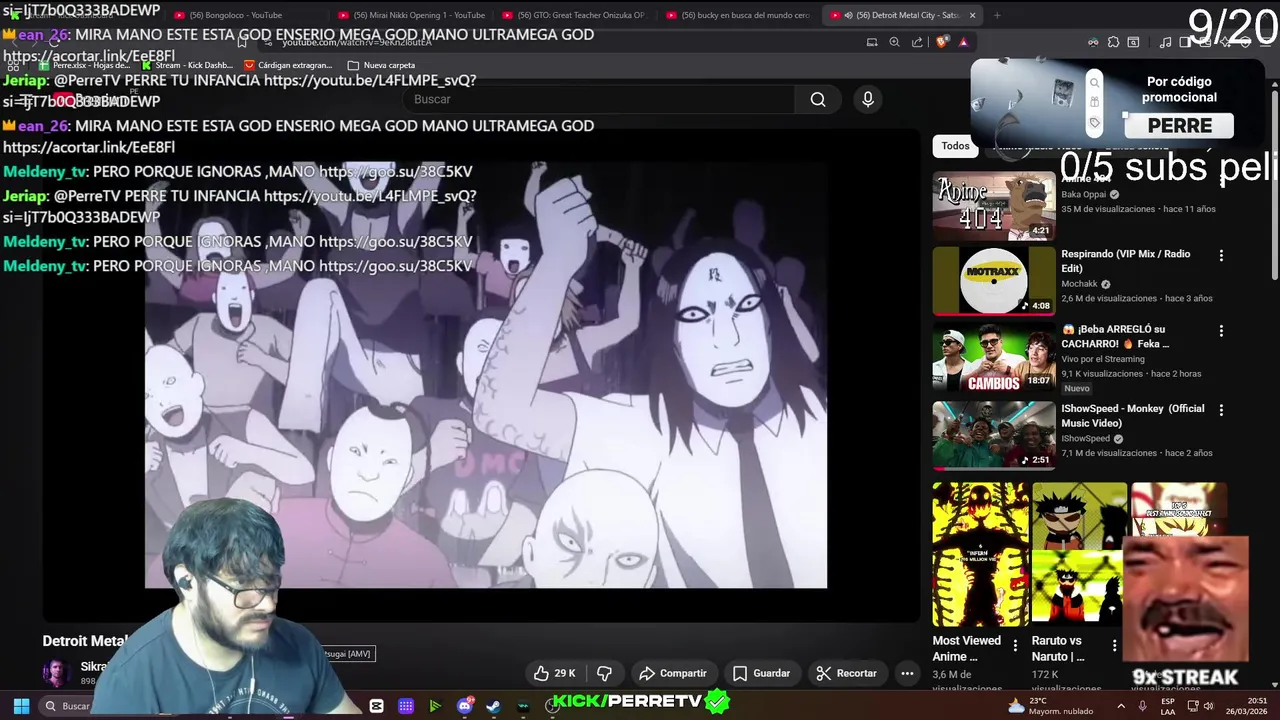Open options for Most Viewed Anime short
Viewport: 1280px width, 720px height.
(1015, 646)
